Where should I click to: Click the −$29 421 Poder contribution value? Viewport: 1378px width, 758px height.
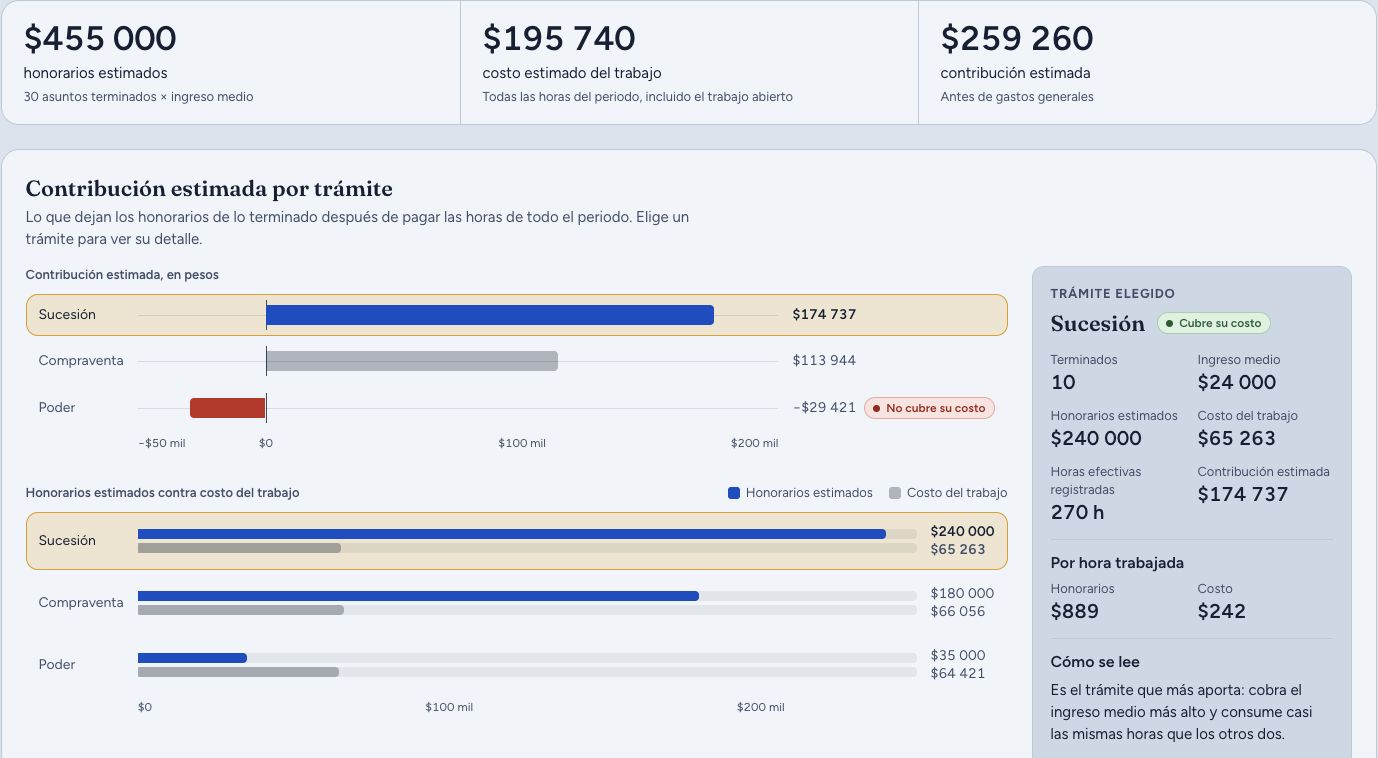[x=824, y=408]
